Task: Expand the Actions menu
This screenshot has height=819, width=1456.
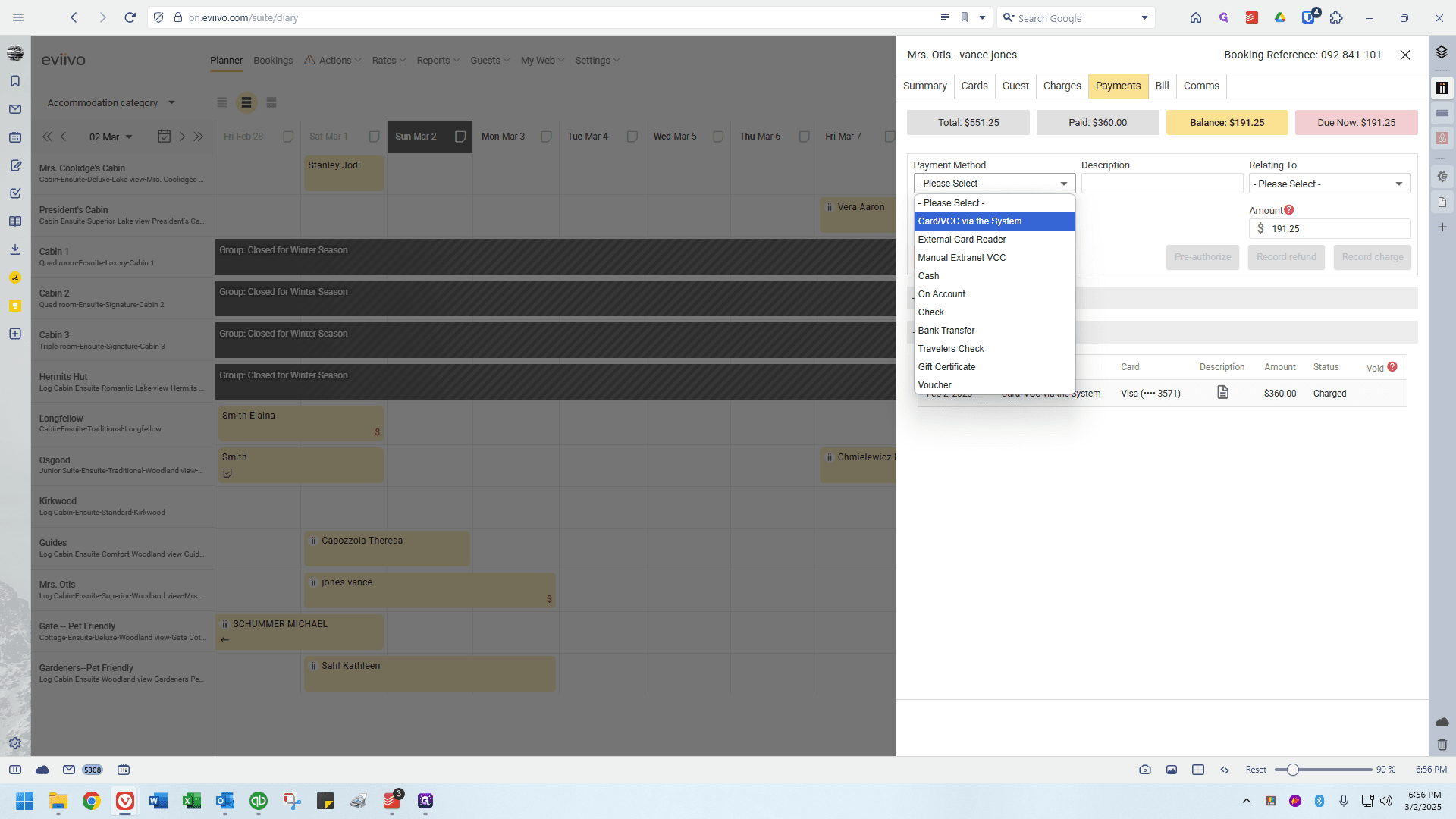Action: pyautogui.click(x=333, y=61)
